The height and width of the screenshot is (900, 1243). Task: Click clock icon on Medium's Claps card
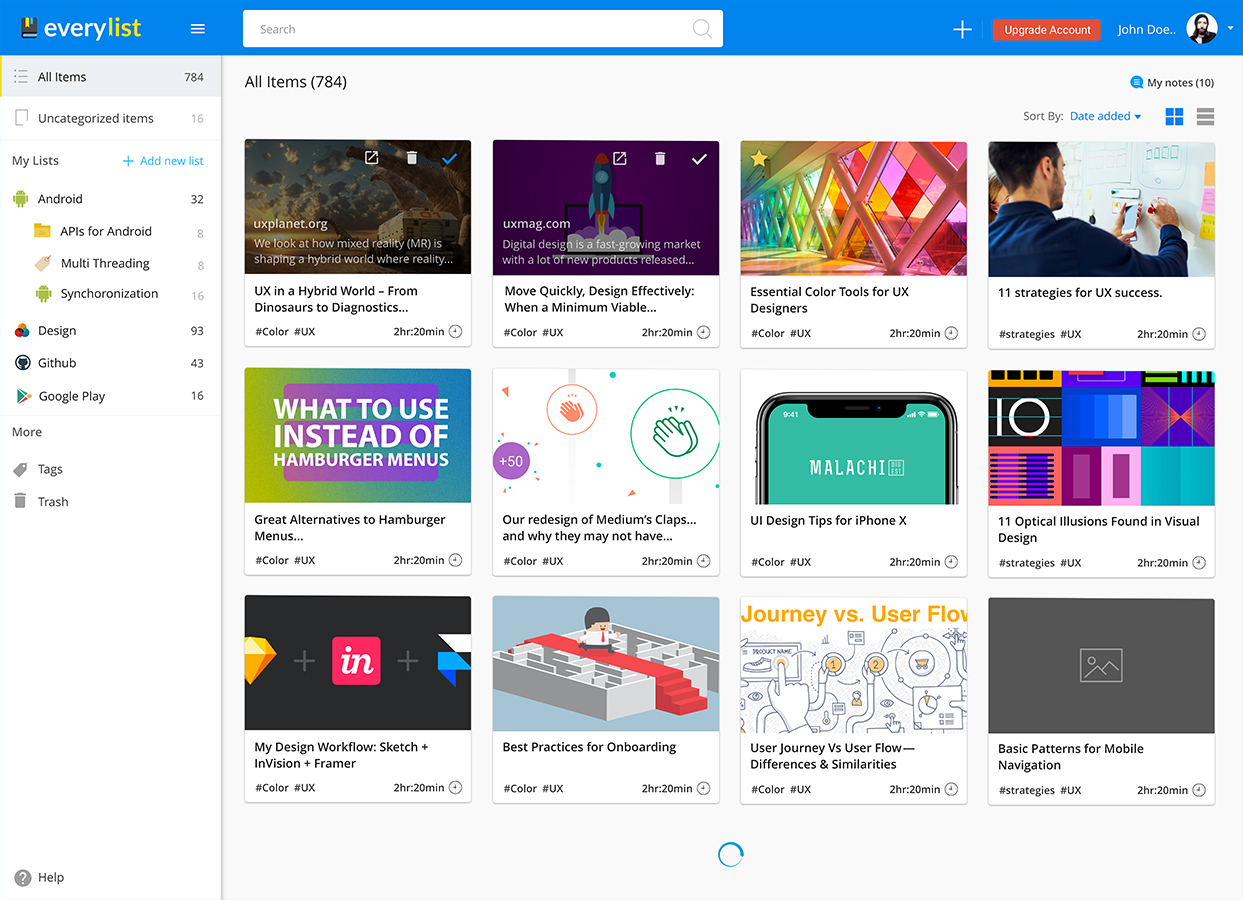(x=703, y=561)
